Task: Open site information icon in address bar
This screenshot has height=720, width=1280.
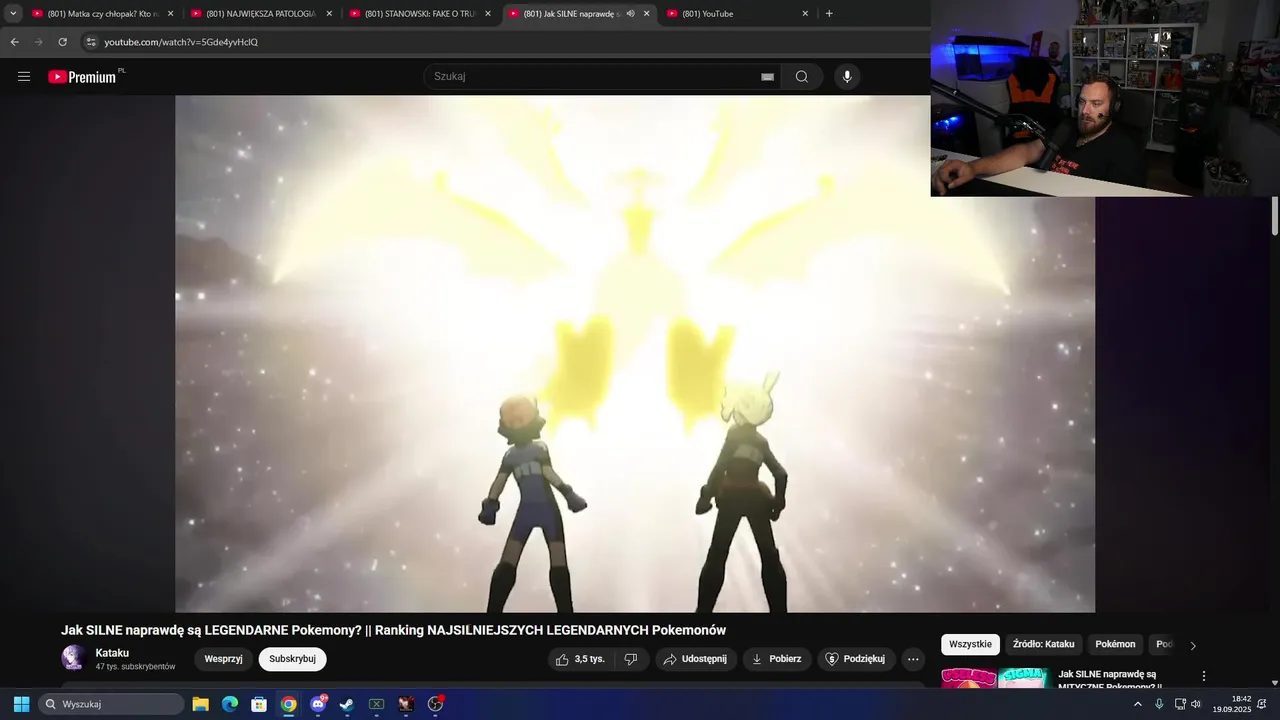Action: tap(91, 42)
